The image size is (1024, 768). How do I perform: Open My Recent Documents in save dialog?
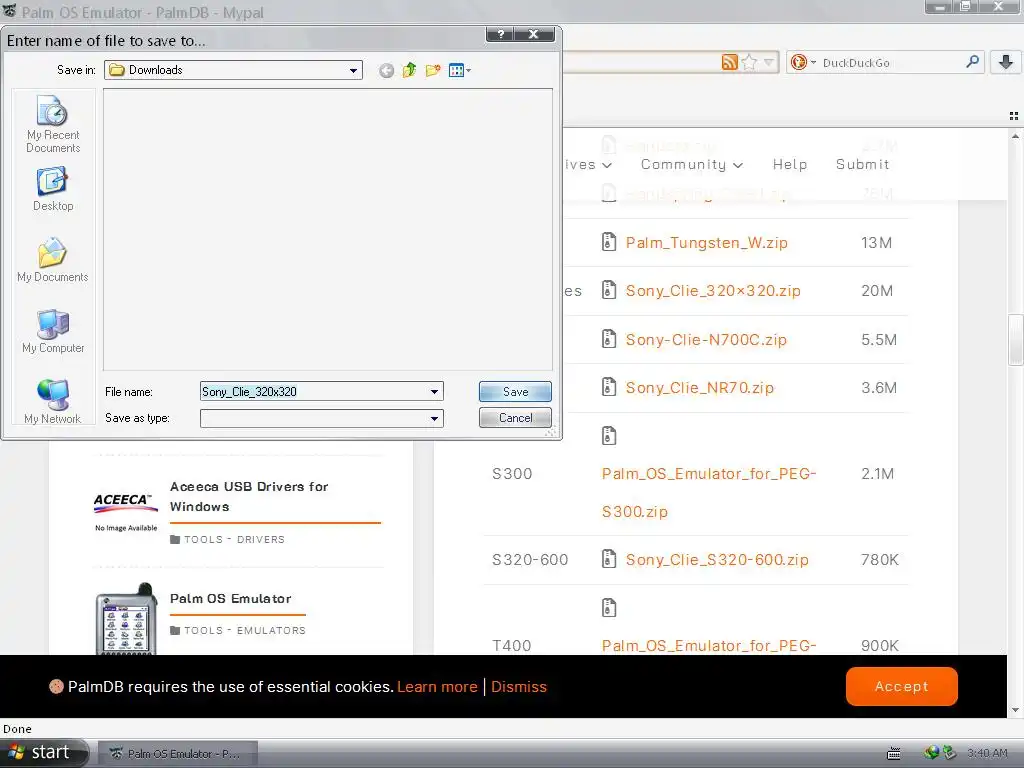point(53,124)
